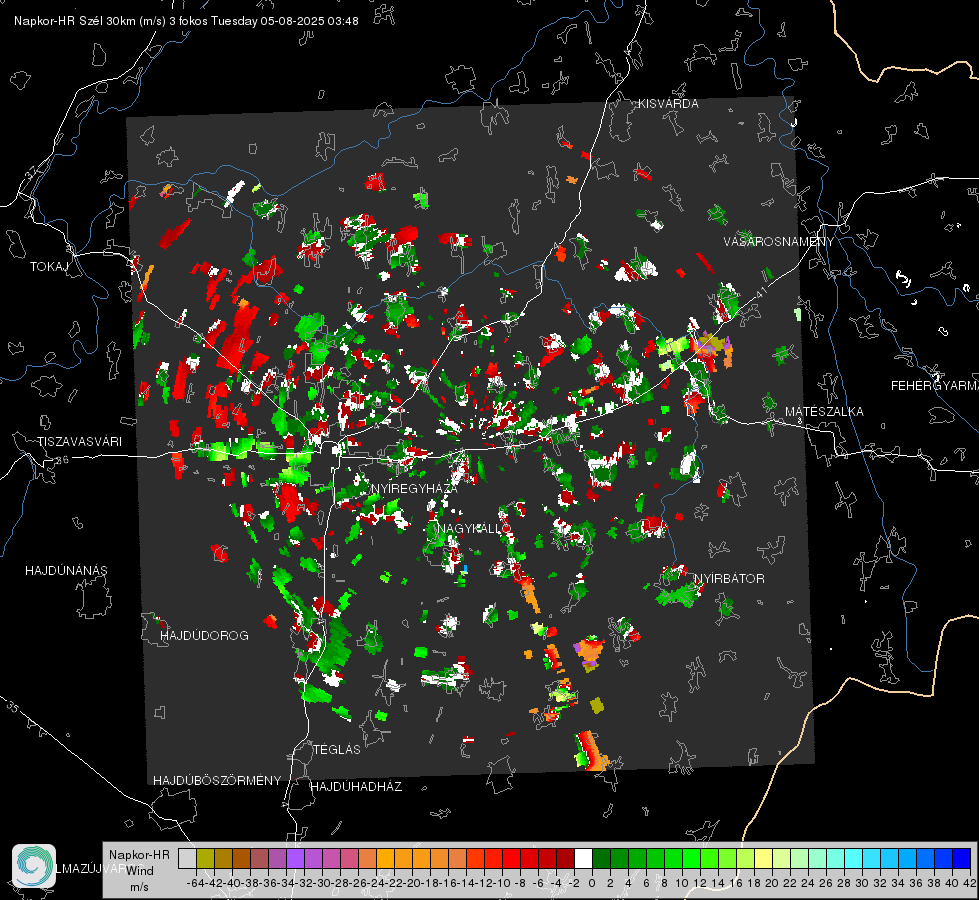The image size is (979, 900).
Task: Select the HAJDÚBÖSZÖRMÉNY label
Action: (x=217, y=781)
